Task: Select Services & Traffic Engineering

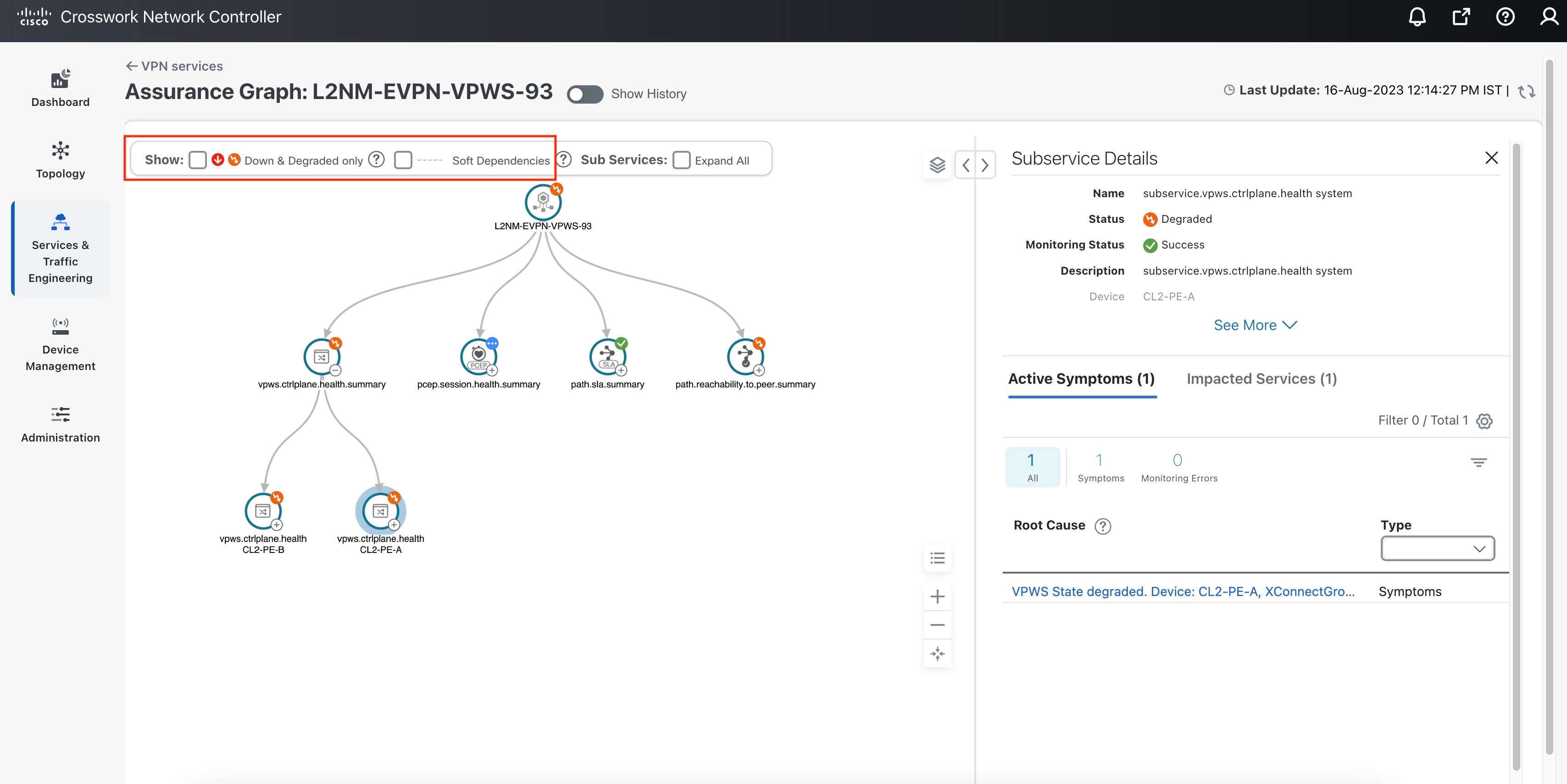Action: point(60,249)
